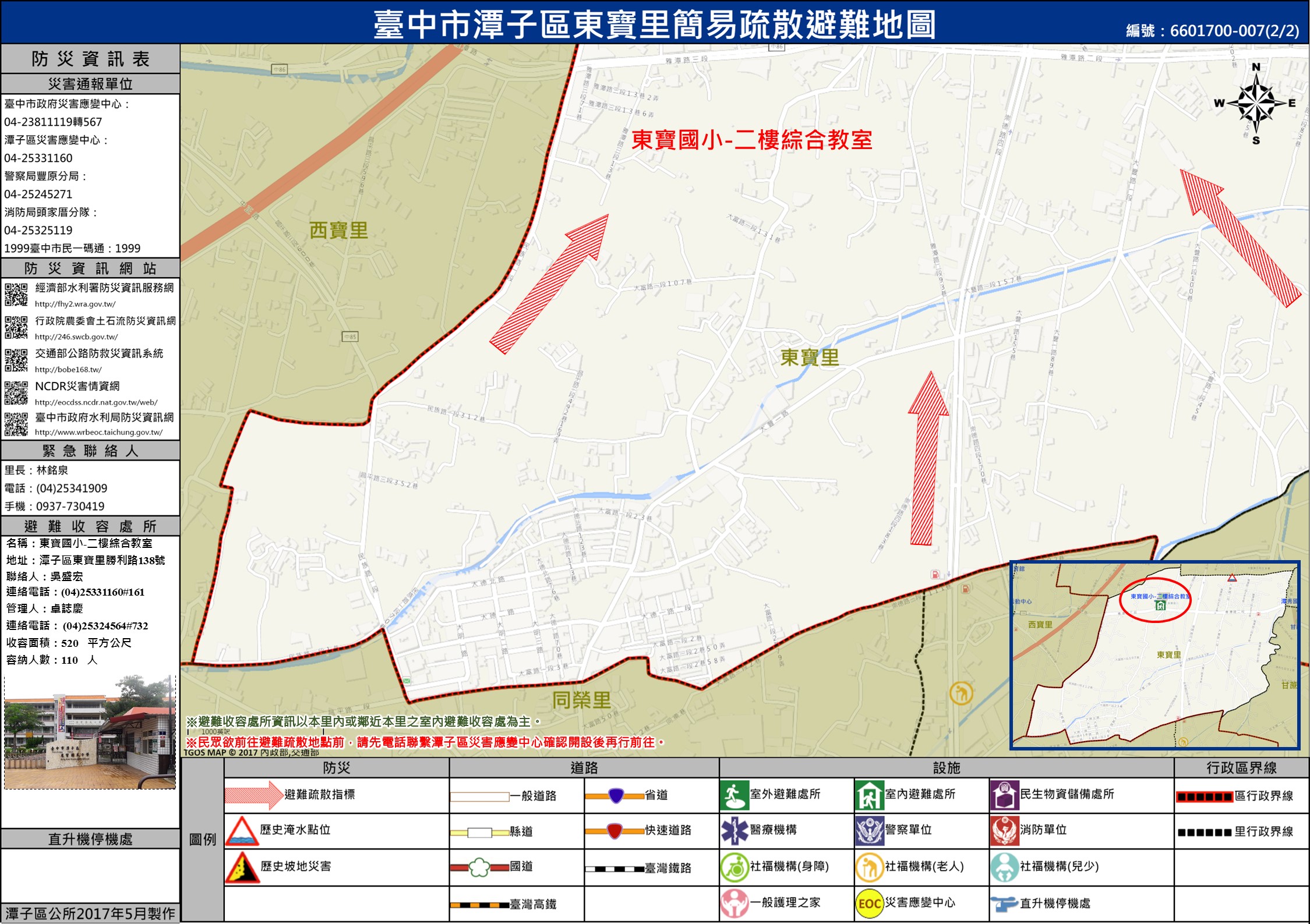Click the outdoor shelter legend icon (室外避難處所)
Screen dimensions: 1310x924
734,795
